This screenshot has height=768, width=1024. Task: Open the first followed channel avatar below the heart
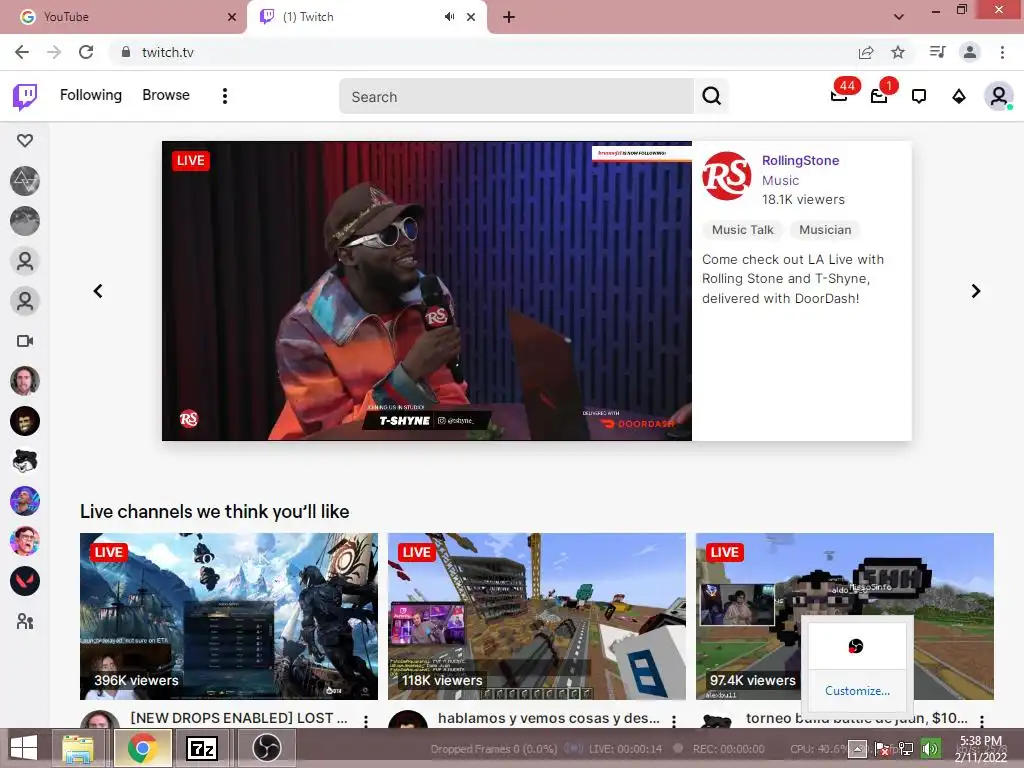pos(25,181)
